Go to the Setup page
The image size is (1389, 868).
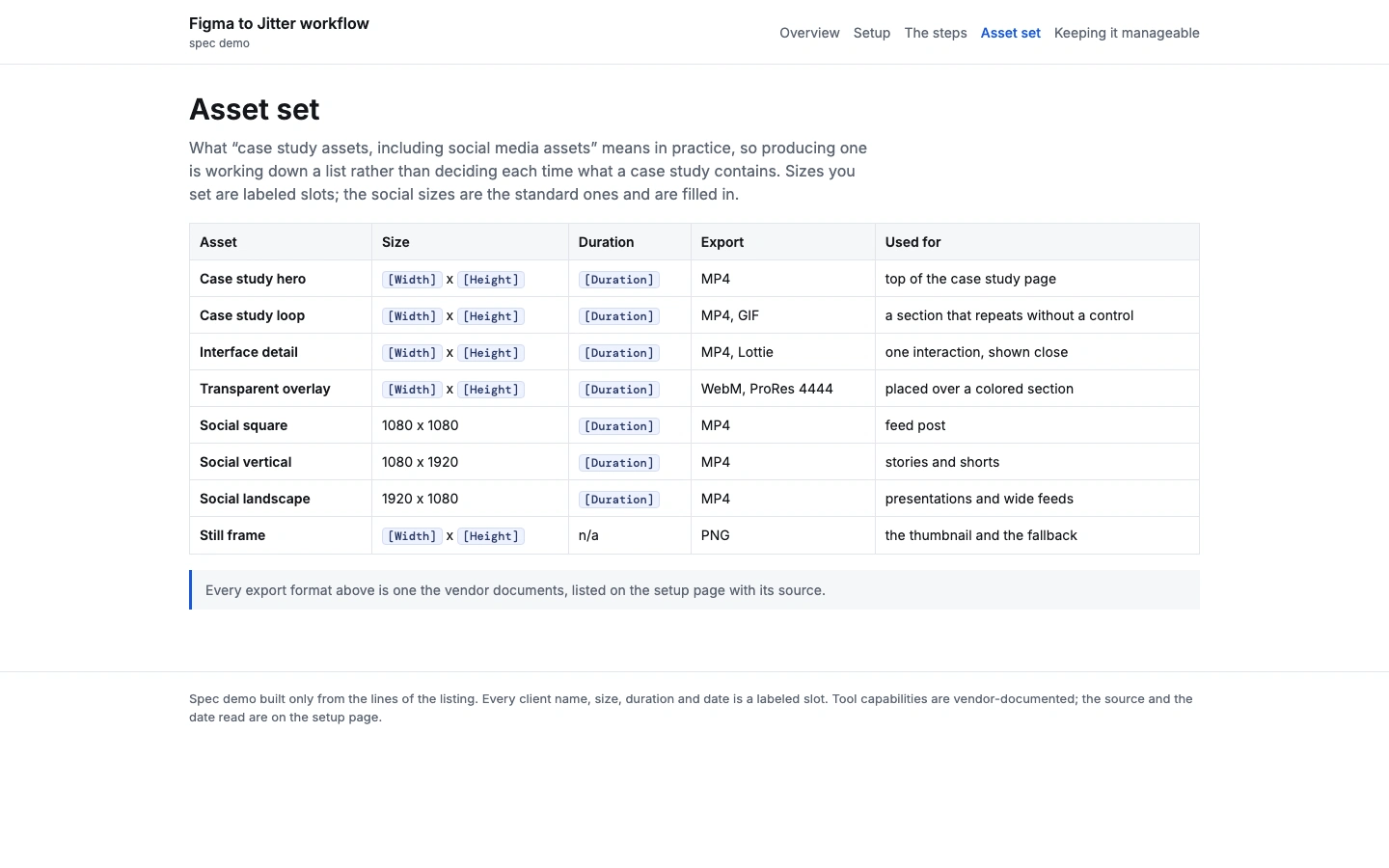[872, 33]
